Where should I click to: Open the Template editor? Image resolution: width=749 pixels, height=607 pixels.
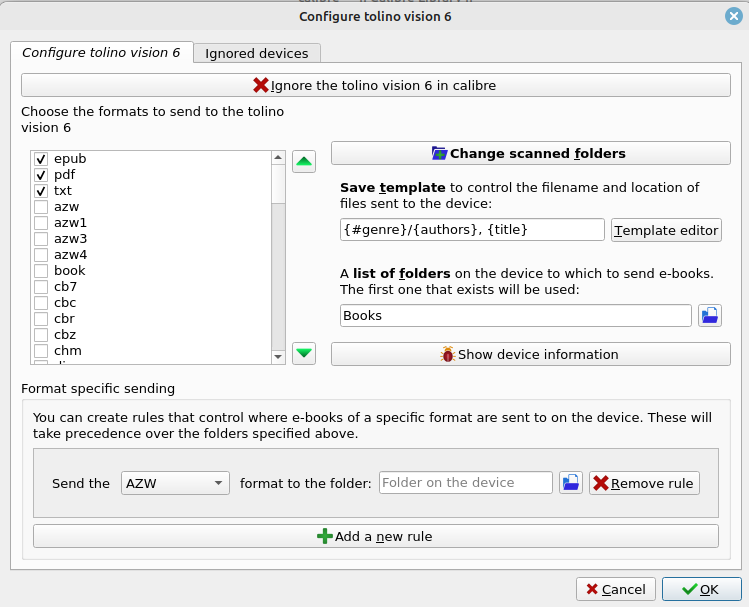(666, 230)
